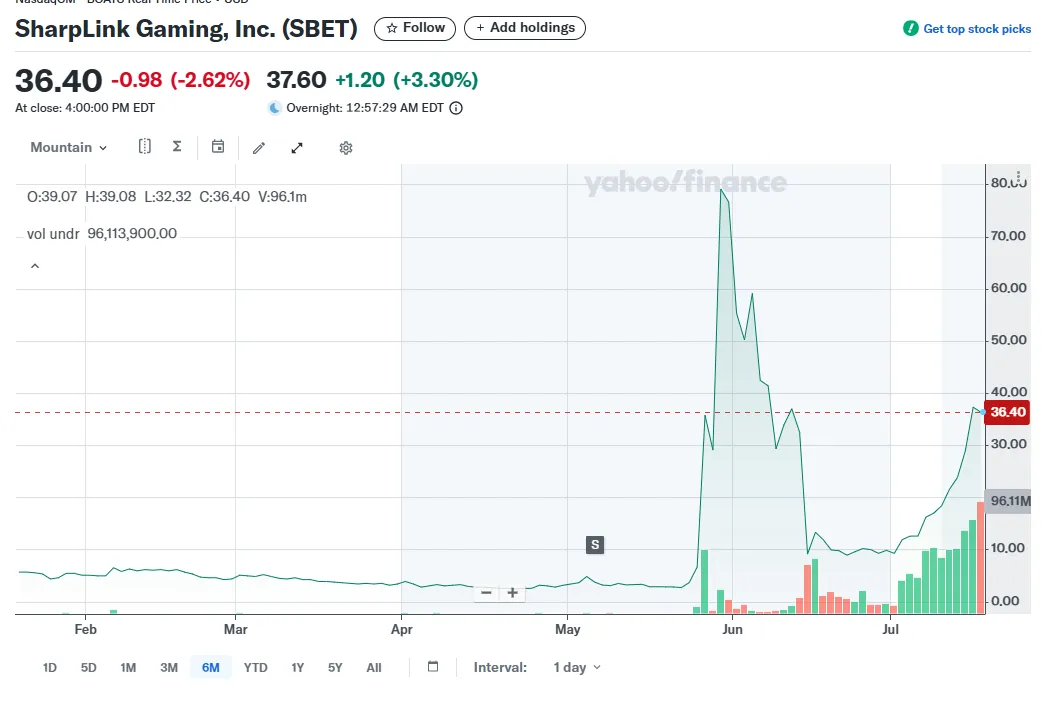1054x703 pixels.
Task: Zoom out the chart with minus button
Action: [x=486, y=593]
